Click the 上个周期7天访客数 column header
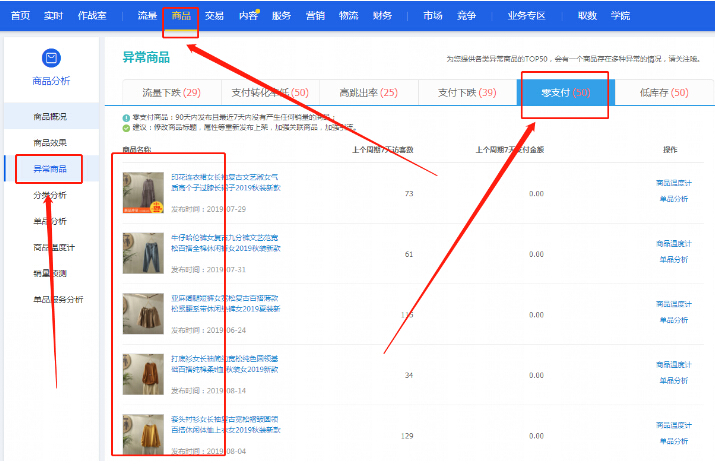 tap(383, 150)
